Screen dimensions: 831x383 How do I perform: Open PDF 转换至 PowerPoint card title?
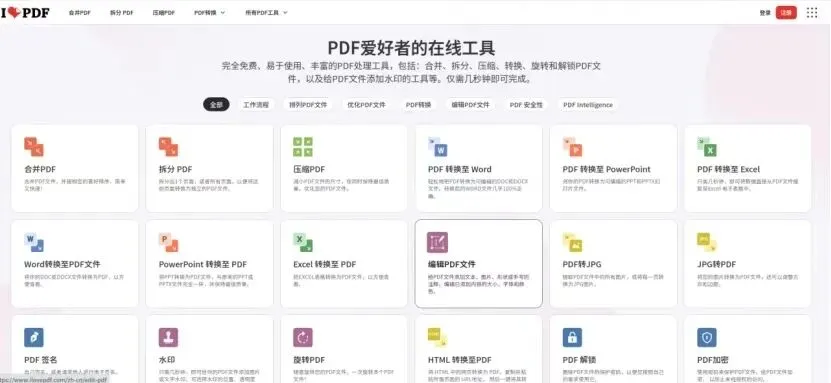606,170
